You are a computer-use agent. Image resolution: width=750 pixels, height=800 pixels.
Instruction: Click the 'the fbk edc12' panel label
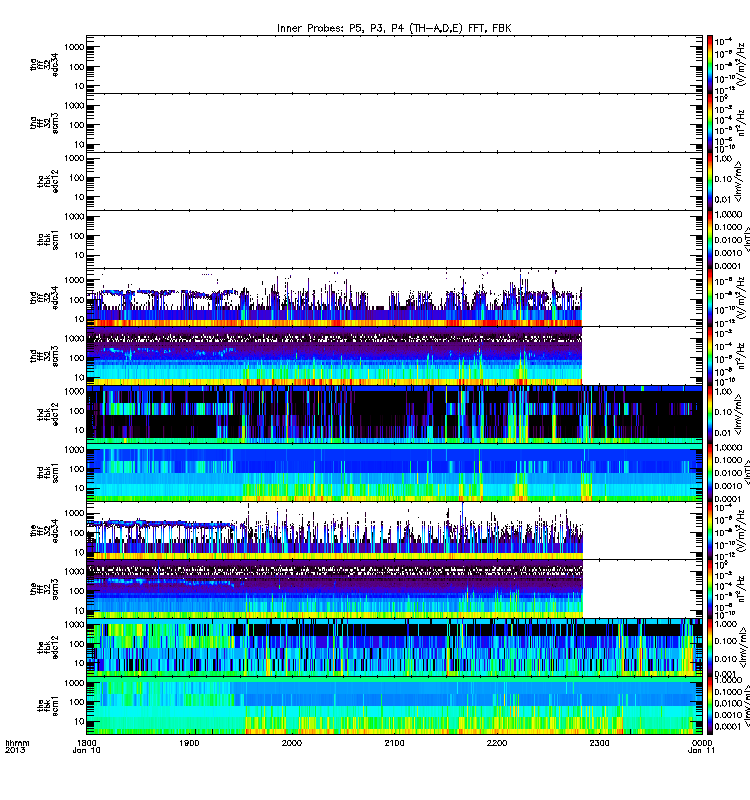pyautogui.click(x=48, y=647)
